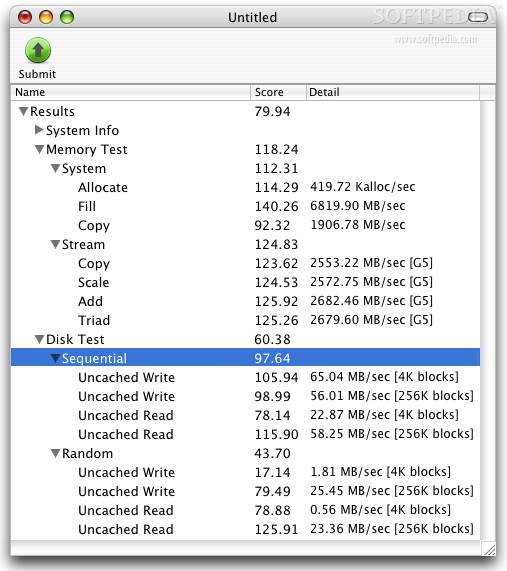Sort by the Name column header
This screenshot has width=507, height=571.
[130, 92]
